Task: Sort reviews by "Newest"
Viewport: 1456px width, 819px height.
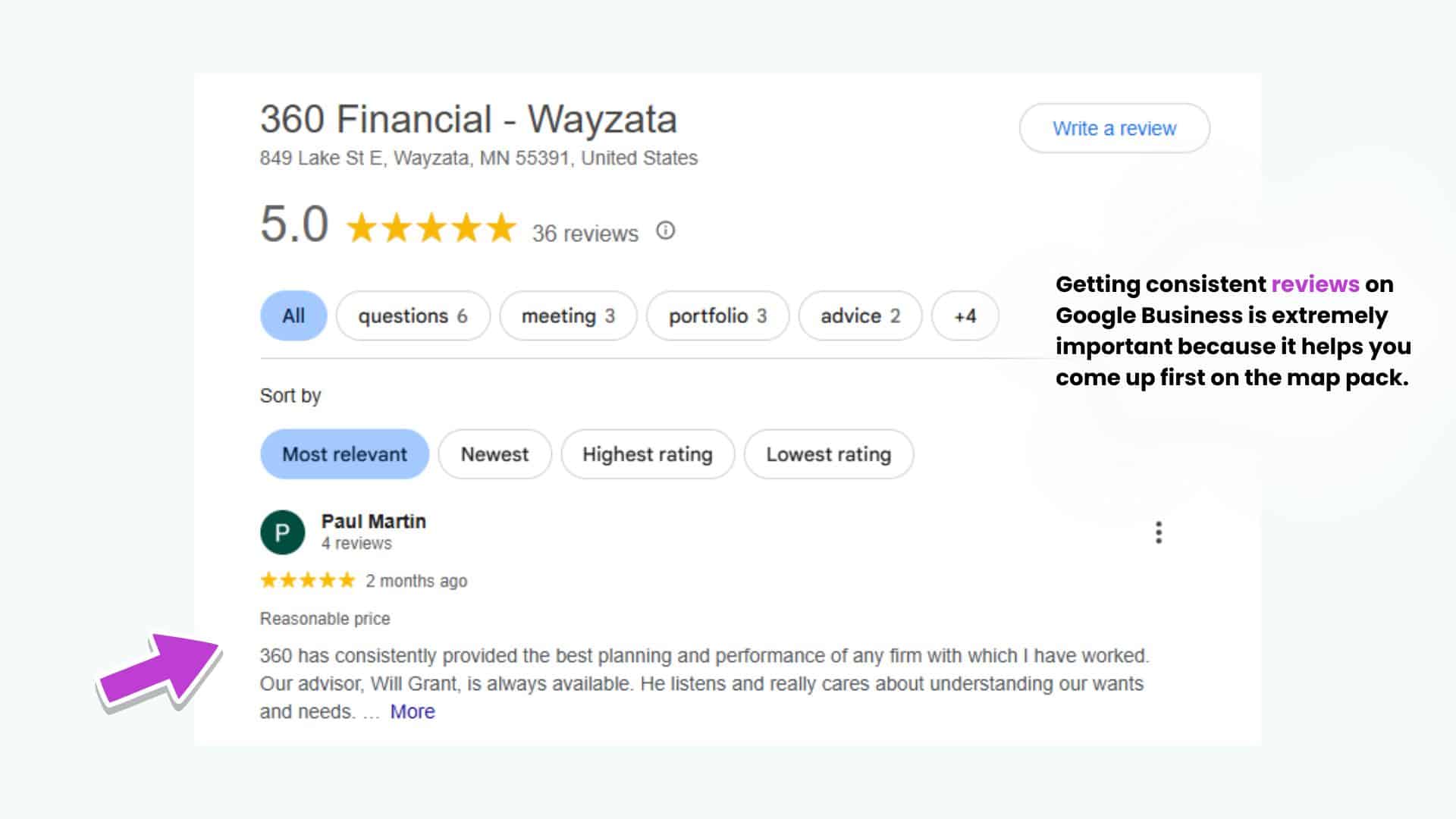Action: pyautogui.click(x=494, y=454)
